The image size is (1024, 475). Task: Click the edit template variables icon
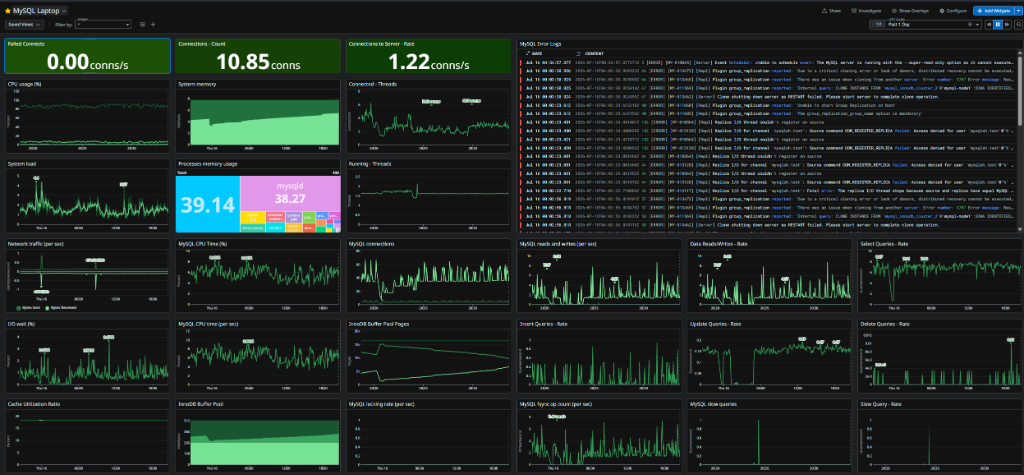tap(142, 24)
